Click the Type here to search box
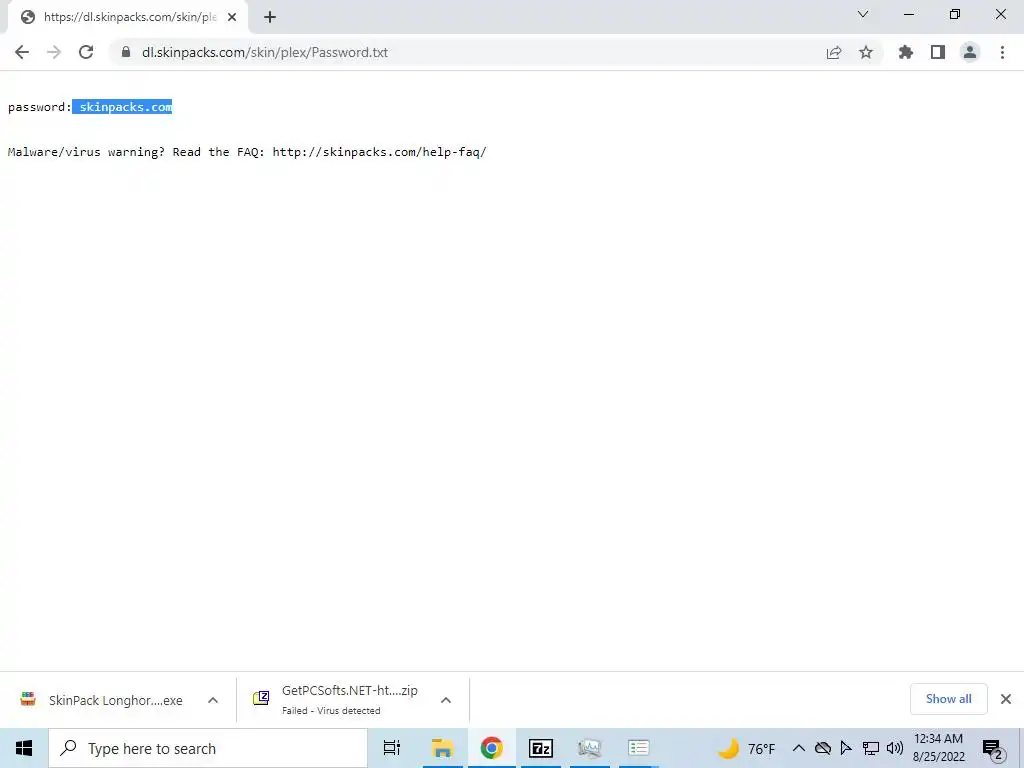Screen dimensions: 1024x768 pyautogui.click(x=208, y=748)
